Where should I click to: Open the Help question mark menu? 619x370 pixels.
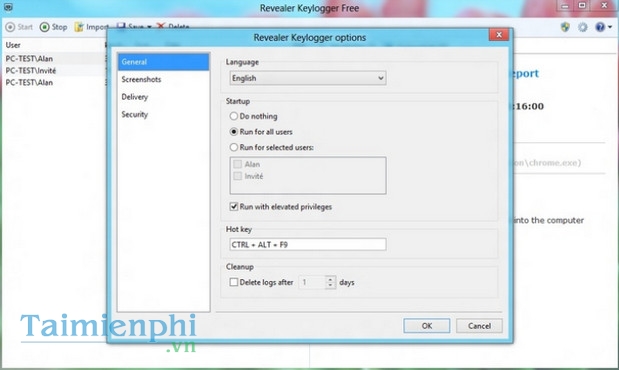click(x=603, y=27)
